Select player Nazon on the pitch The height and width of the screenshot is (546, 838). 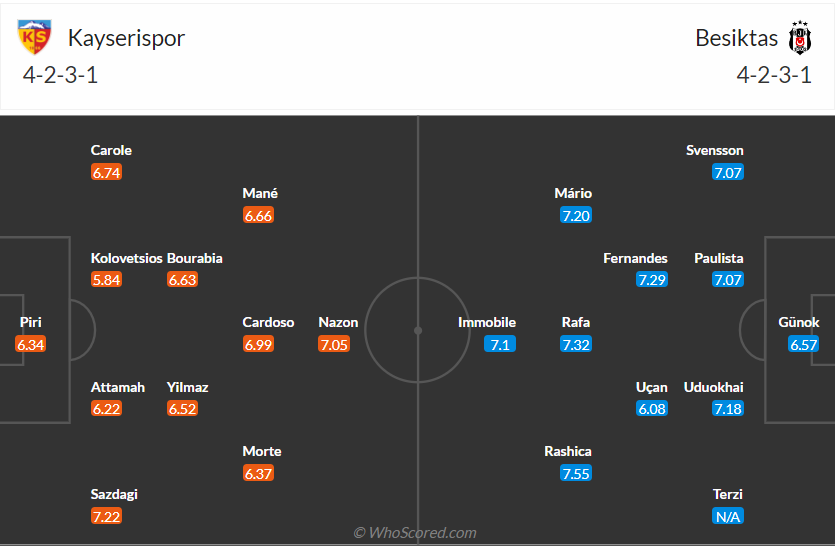(338, 322)
